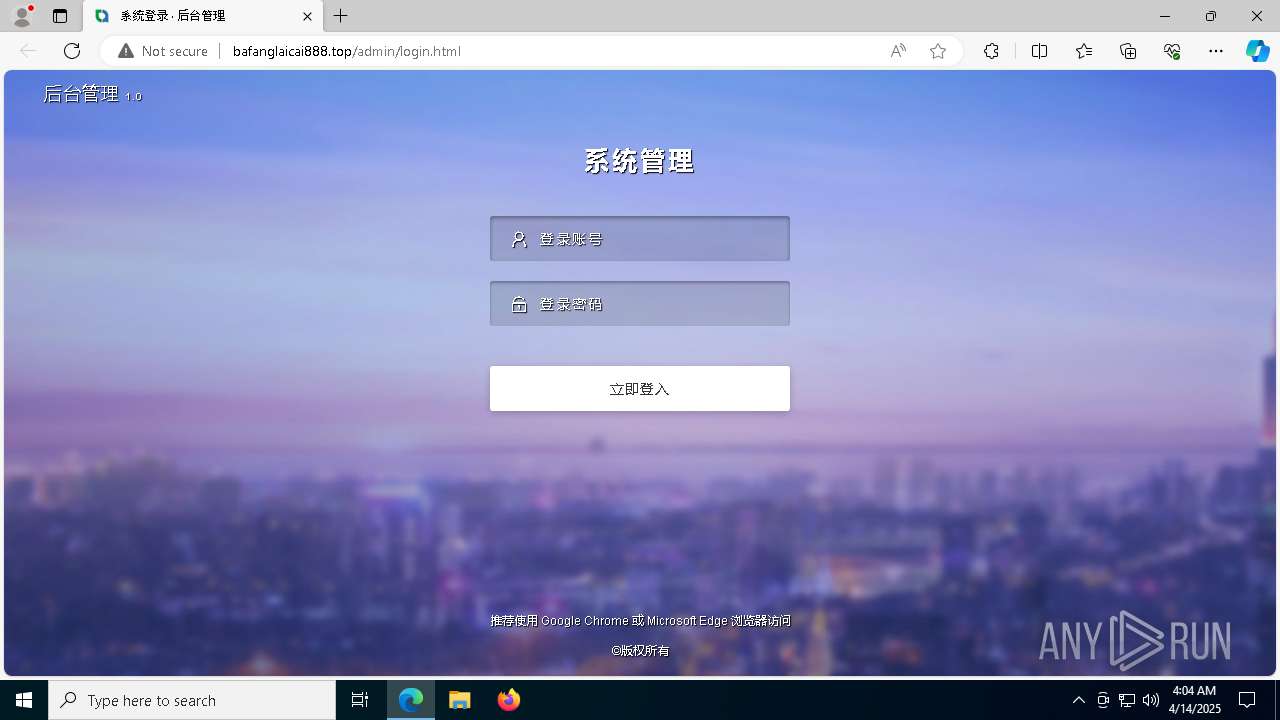
Task: Open the Not secure site info
Action: (x=163, y=51)
